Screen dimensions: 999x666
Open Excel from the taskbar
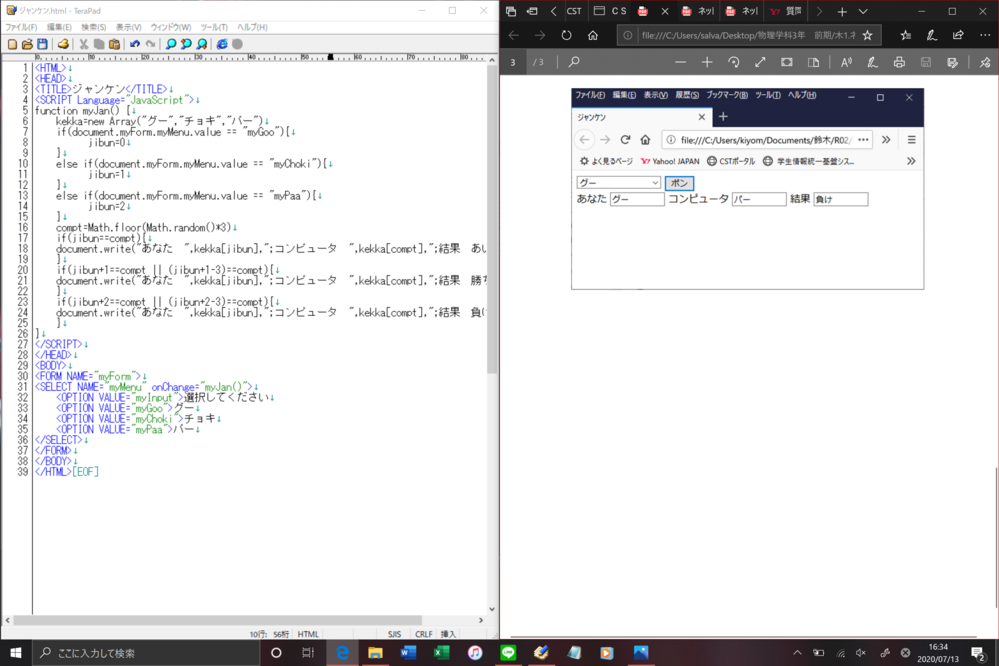pos(441,653)
